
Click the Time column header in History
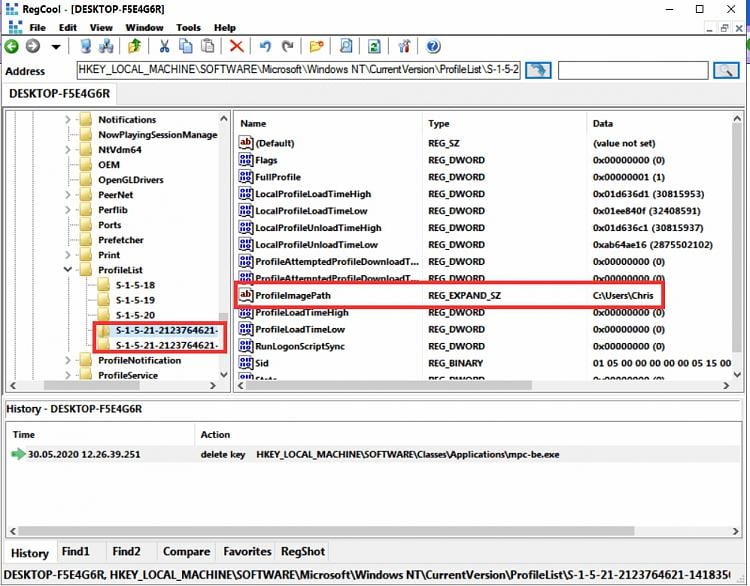pyautogui.click(x=100, y=434)
